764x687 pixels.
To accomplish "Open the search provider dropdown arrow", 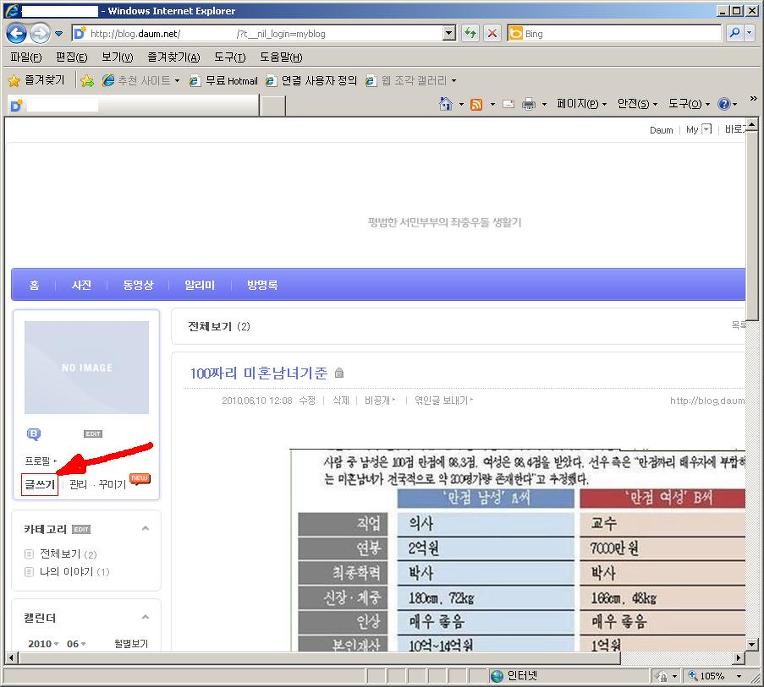I will 749,33.
